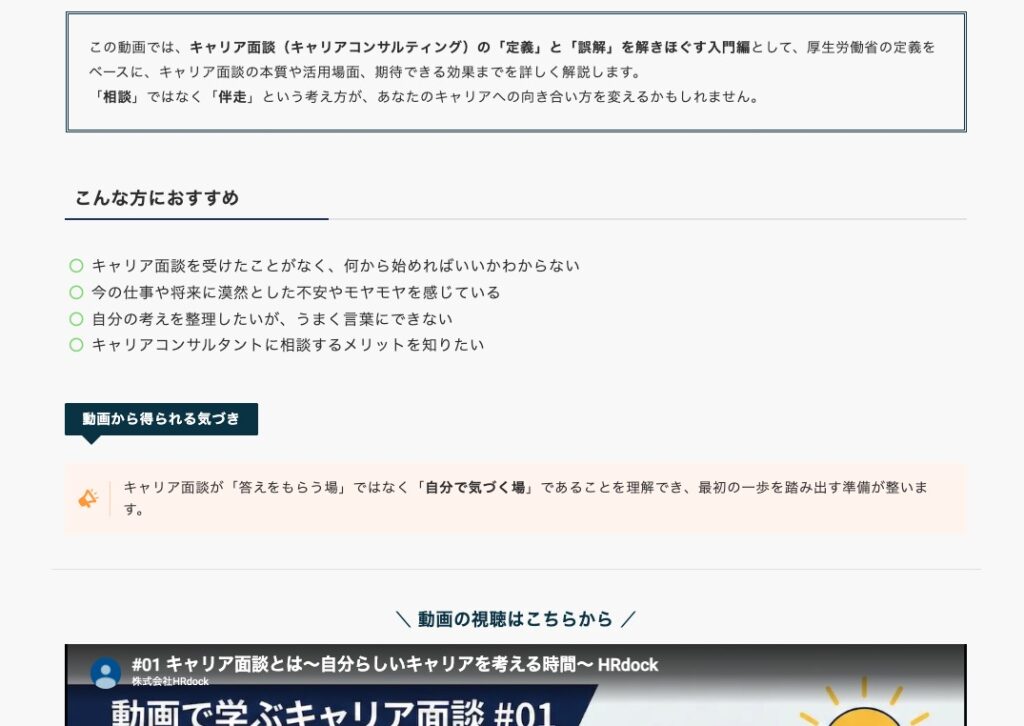The image size is (1024, 726).
Task: Click list item text 自分の考えを整理したいが
Action: coord(271,319)
